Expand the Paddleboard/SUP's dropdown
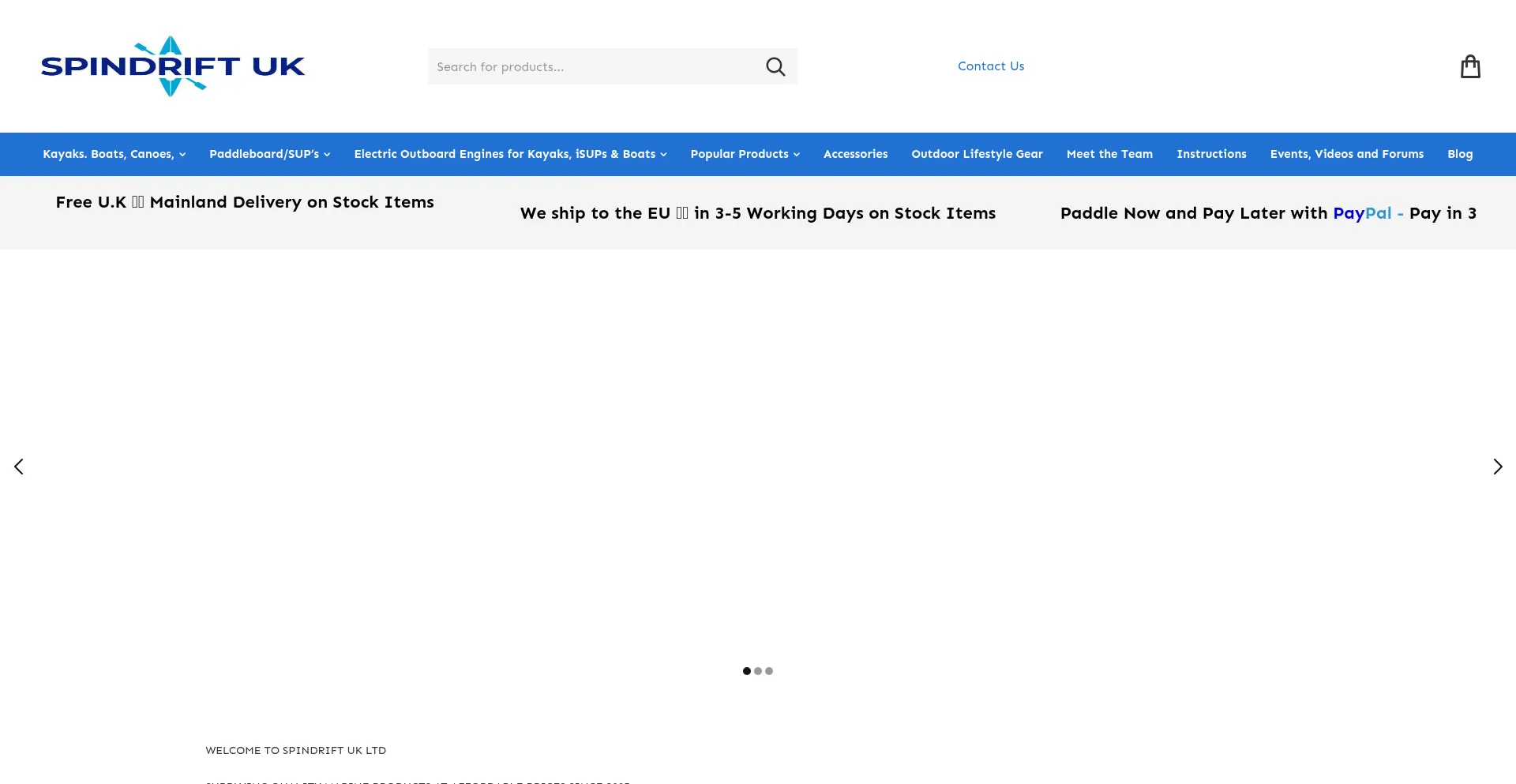The width and height of the screenshot is (1516, 784). [x=269, y=154]
